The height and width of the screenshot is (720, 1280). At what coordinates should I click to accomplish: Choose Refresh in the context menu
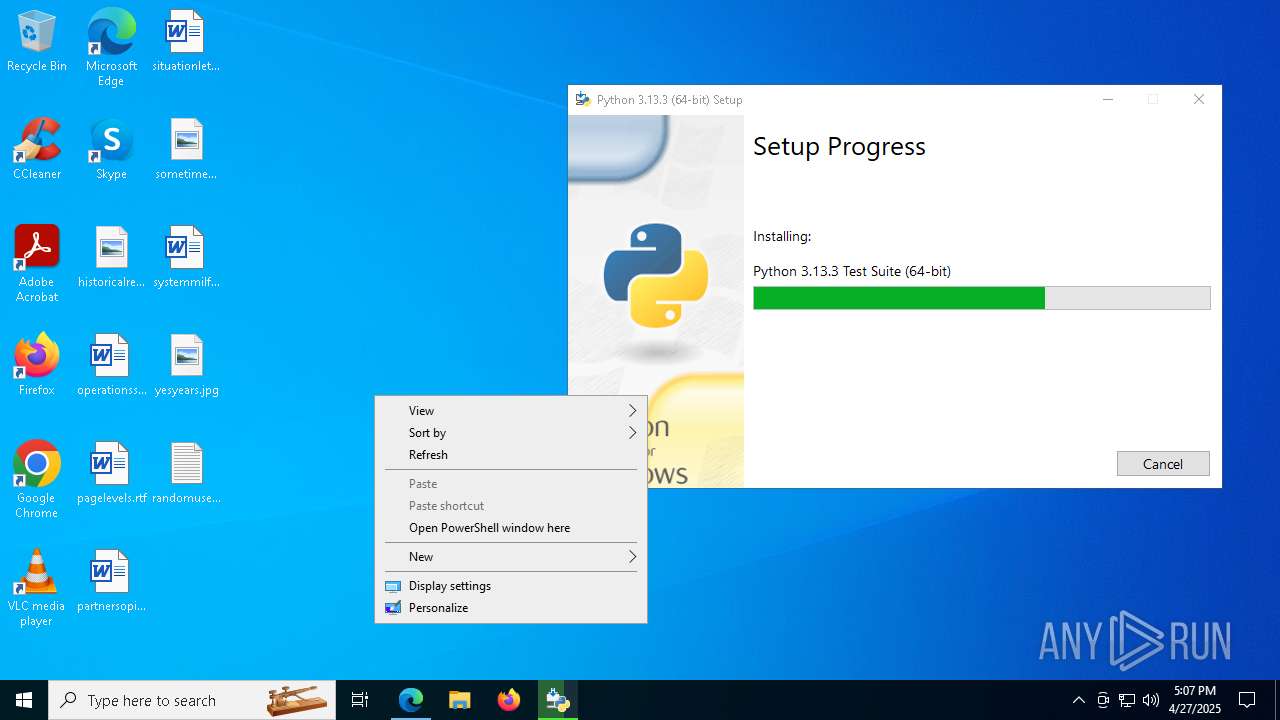pos(511,455)
